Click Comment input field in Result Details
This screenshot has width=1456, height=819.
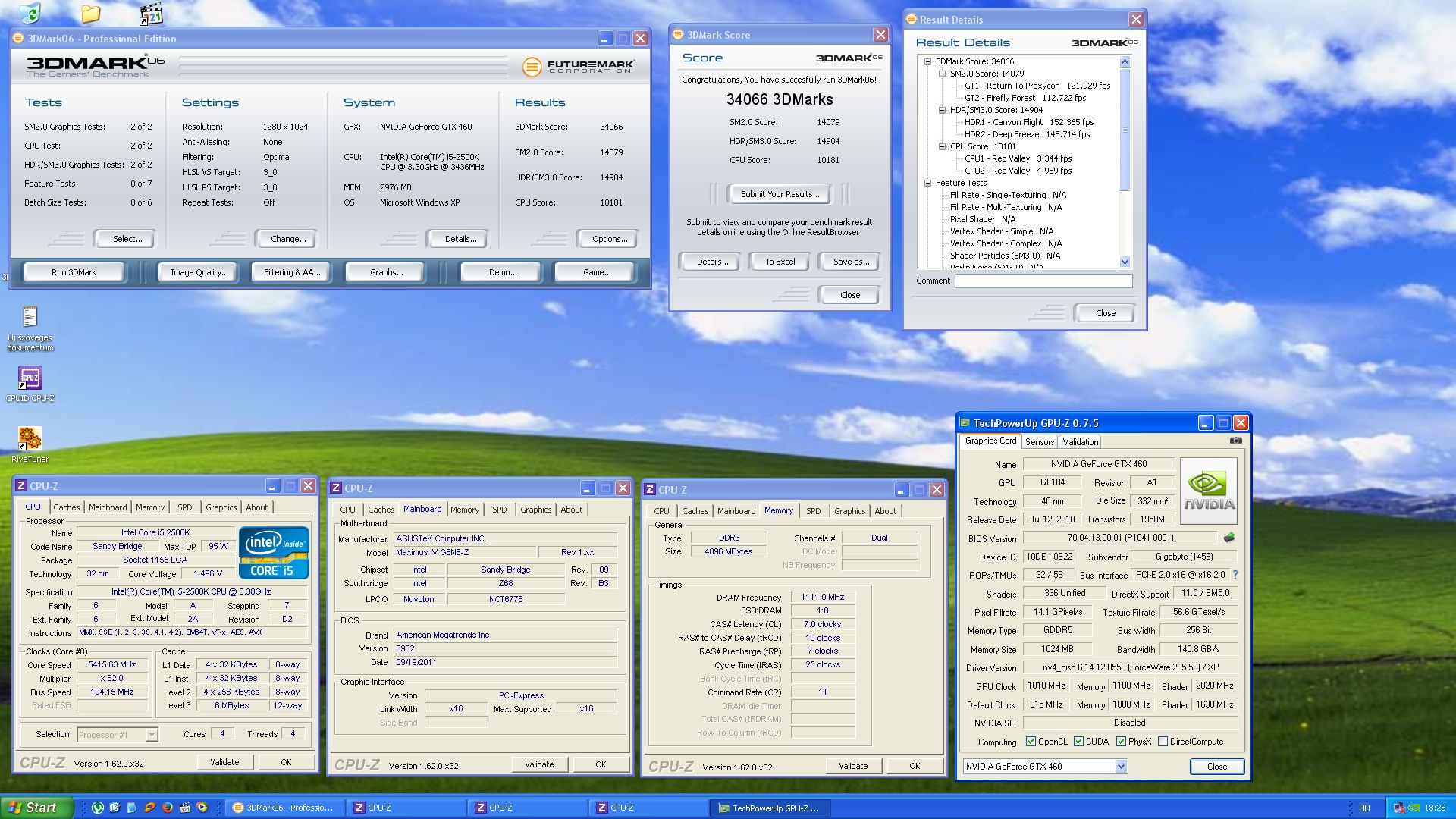pos(1043,281)
